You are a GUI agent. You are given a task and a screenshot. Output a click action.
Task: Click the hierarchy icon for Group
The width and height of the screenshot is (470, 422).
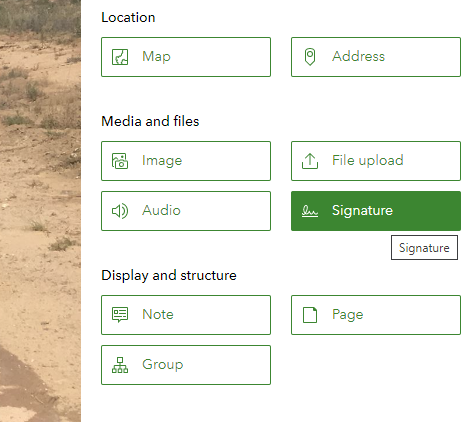tap(120, 365)
